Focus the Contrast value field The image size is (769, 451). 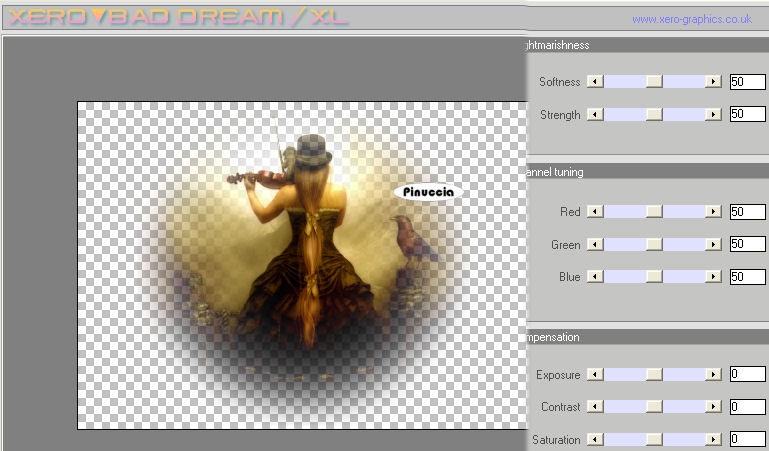(748, 406)
